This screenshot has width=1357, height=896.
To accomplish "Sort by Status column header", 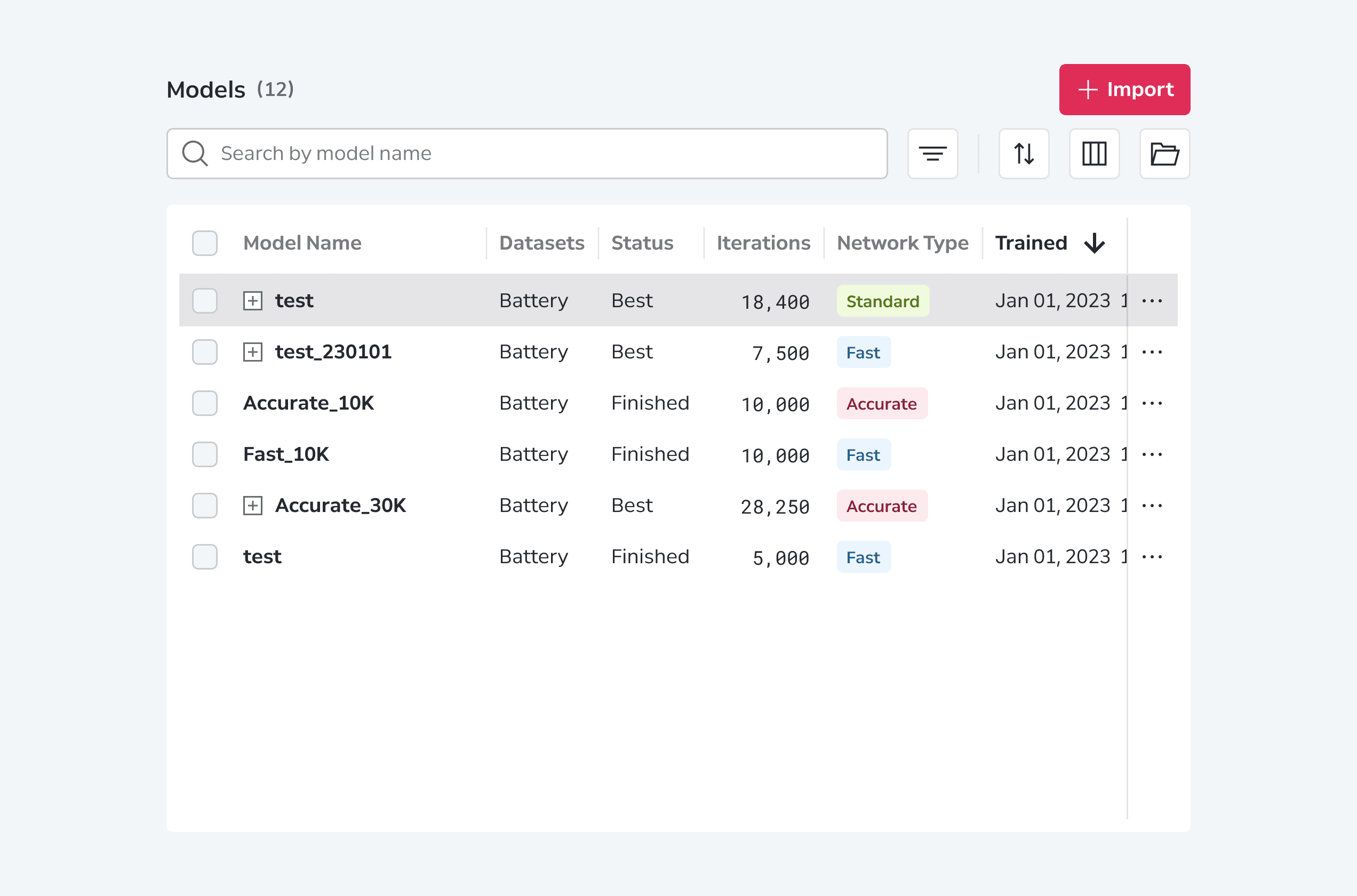I will tap(642, 243).
